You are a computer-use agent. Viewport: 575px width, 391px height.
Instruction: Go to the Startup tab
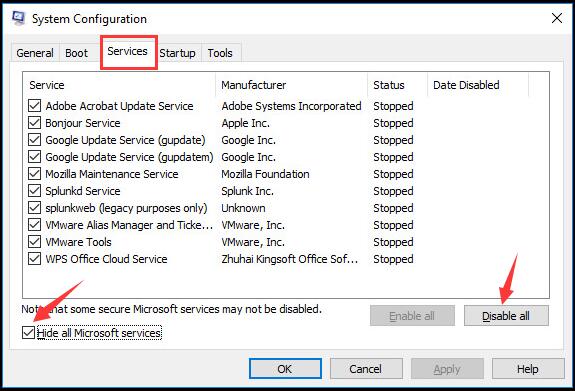(177, 53)
